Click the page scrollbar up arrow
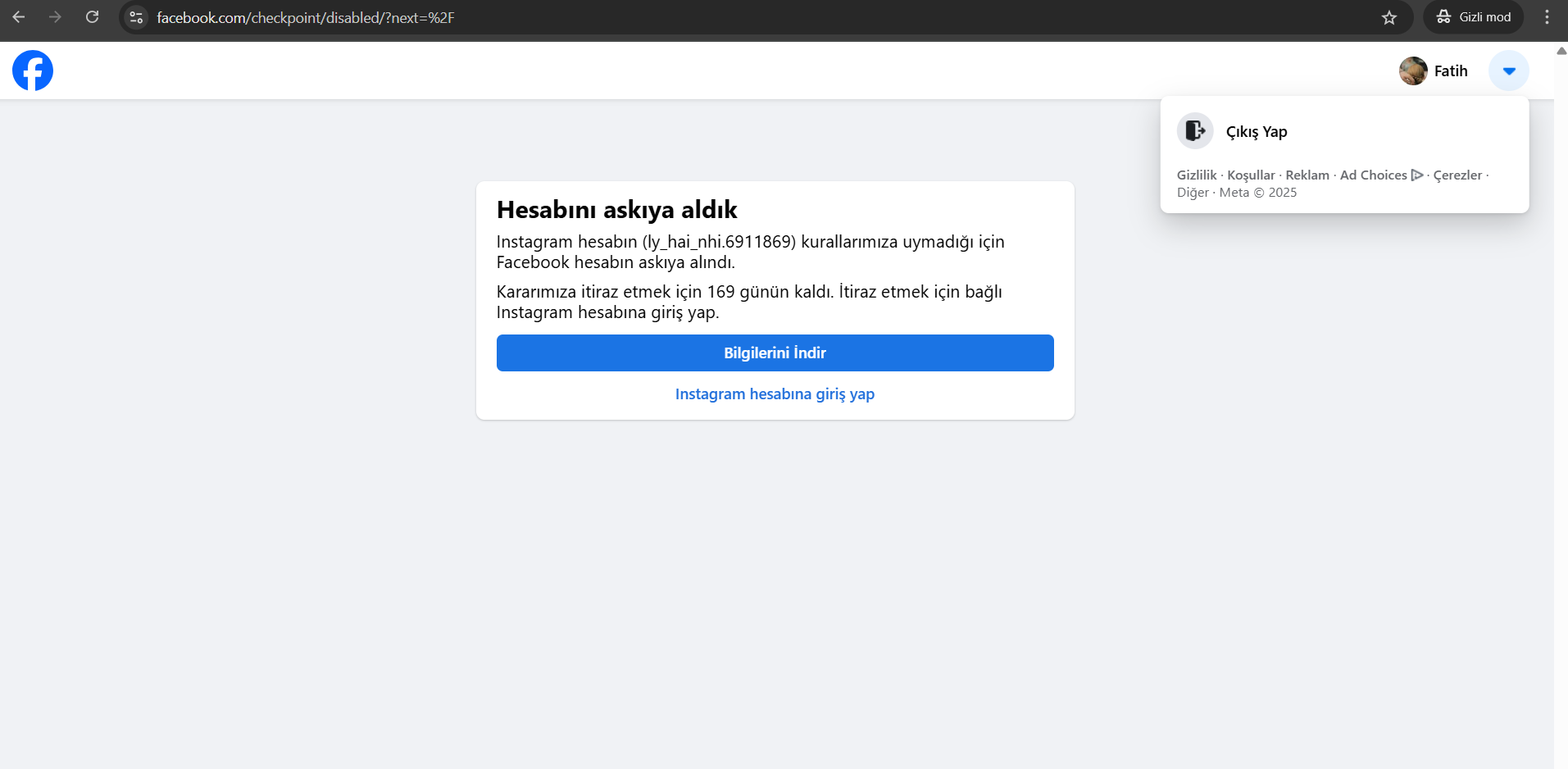1568x769 pixels. click(x=1561, y=51)
